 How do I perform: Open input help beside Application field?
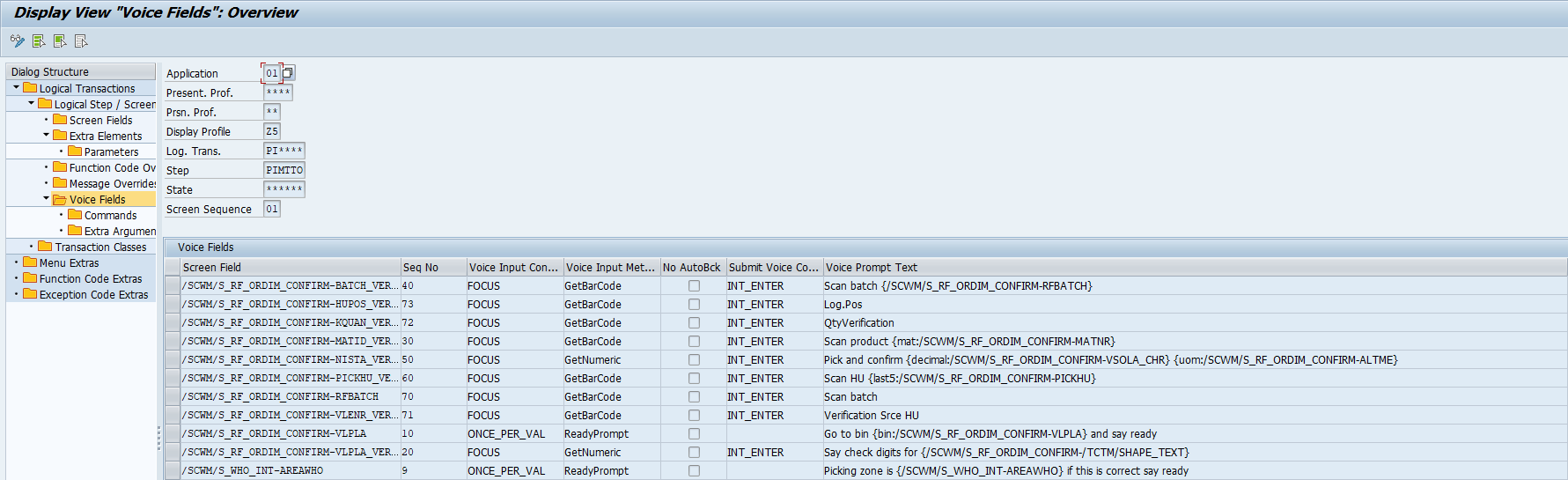click(x=288, y=73)
